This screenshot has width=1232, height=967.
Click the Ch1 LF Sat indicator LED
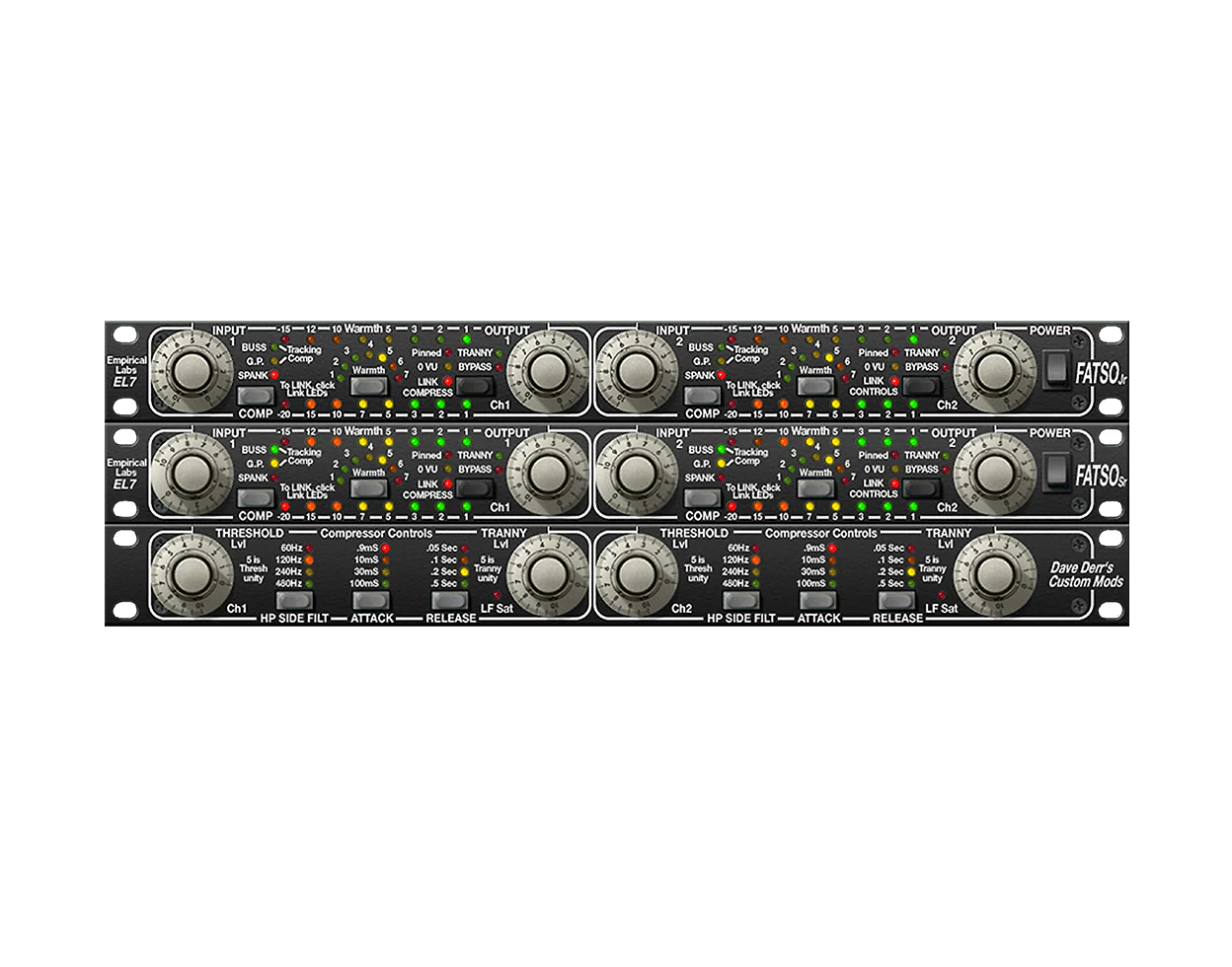(497, 595)
